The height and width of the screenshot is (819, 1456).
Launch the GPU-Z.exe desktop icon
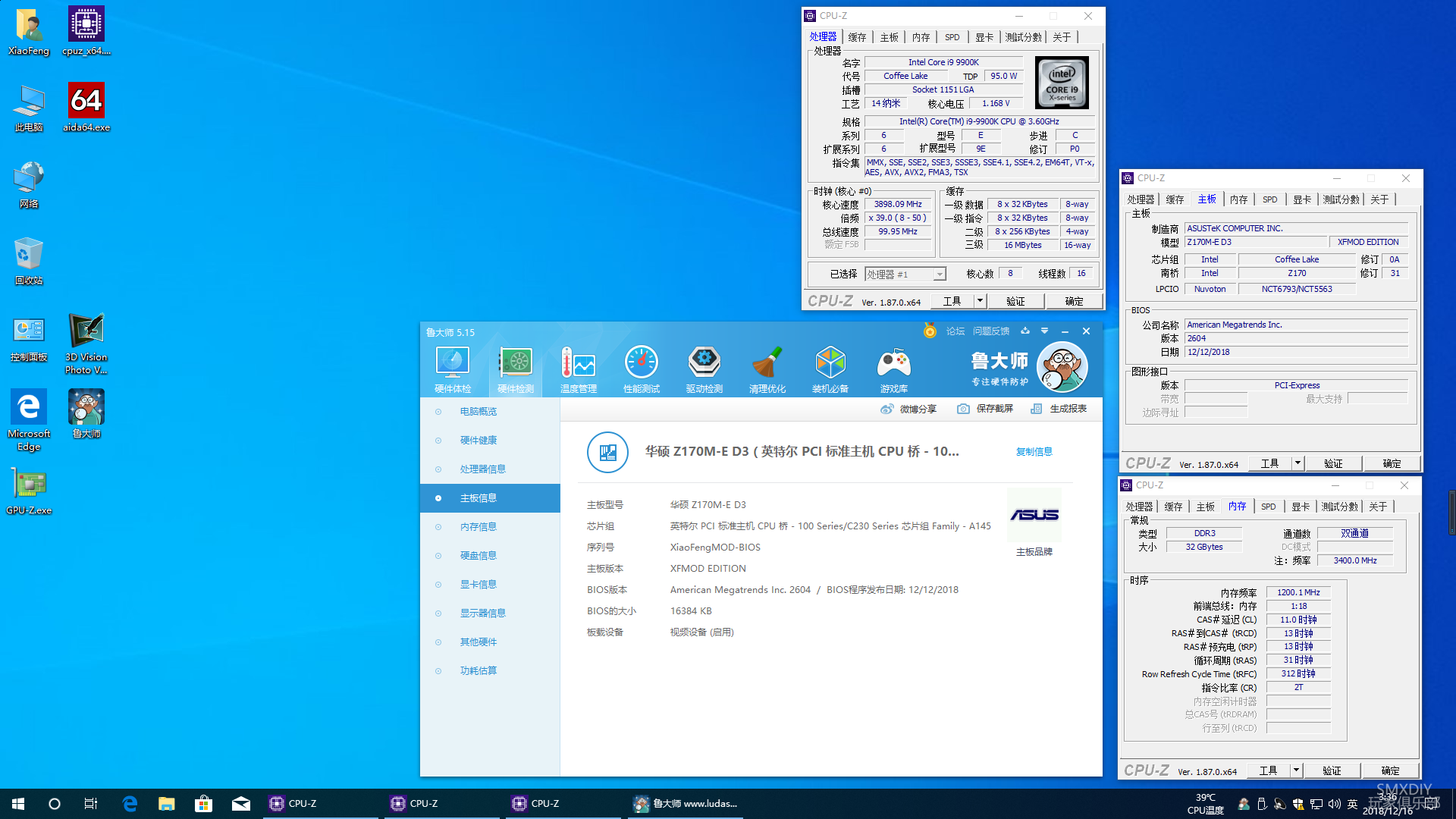point(29,491)
